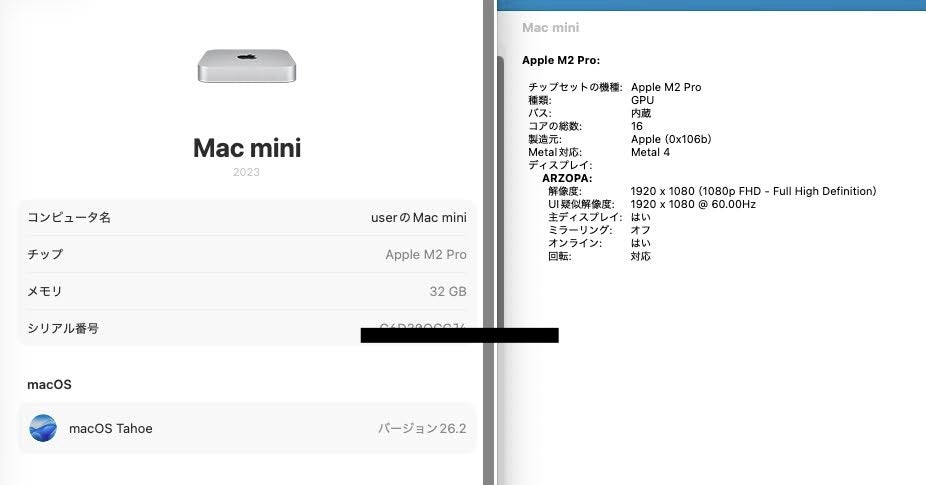Click the ミラーリング value オフ
The width and height of the screenshot is (926, 485).
click(640, 230)
